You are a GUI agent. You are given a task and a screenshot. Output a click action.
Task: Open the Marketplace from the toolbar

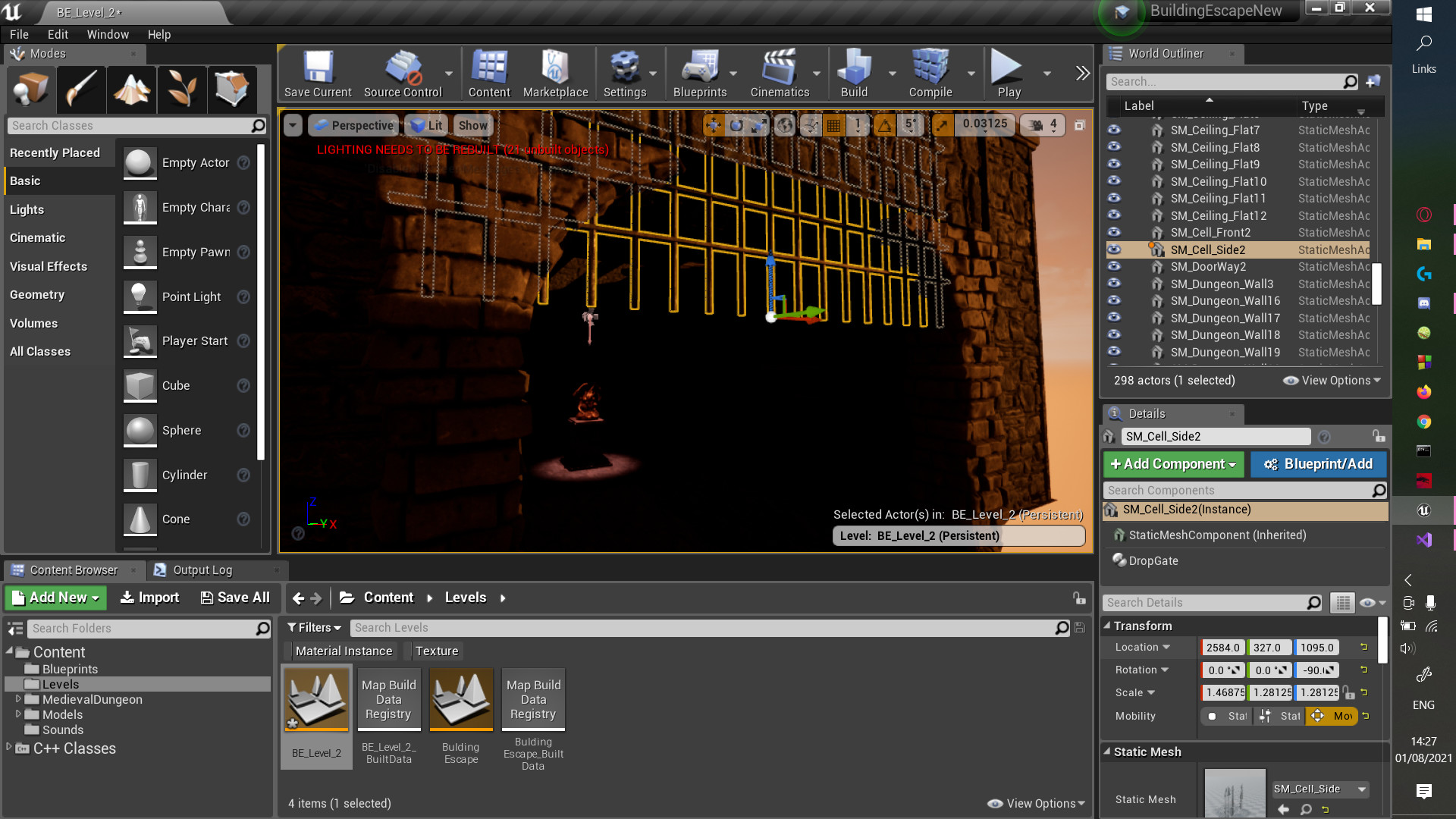555,70
